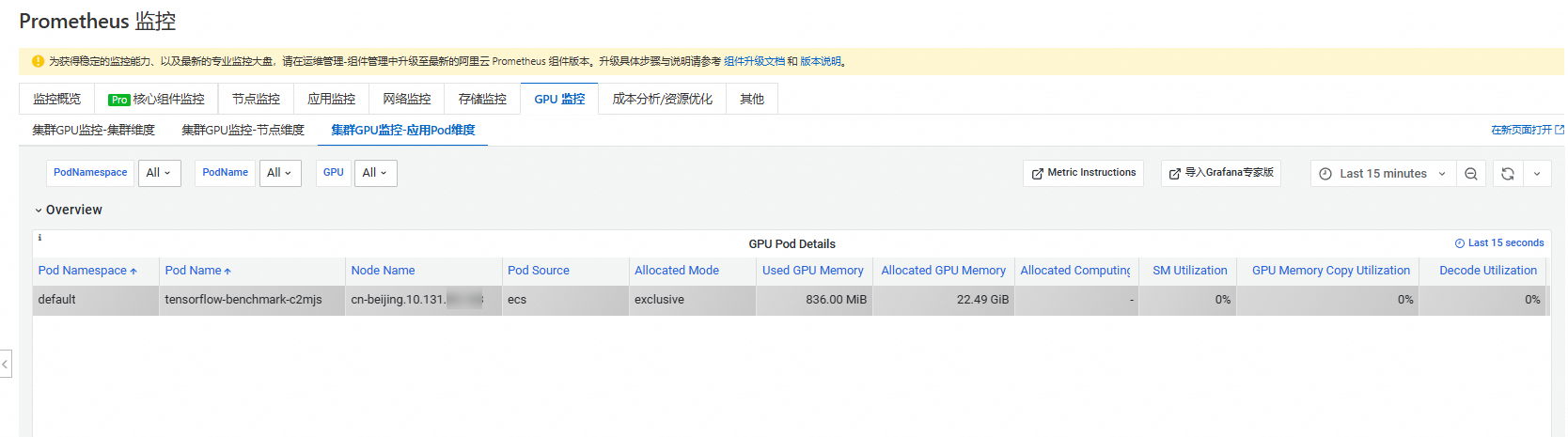Viewport: 1568px width, 437px height.
Task: Sort by Allocated Computing column
Action: coord(1075,271)
